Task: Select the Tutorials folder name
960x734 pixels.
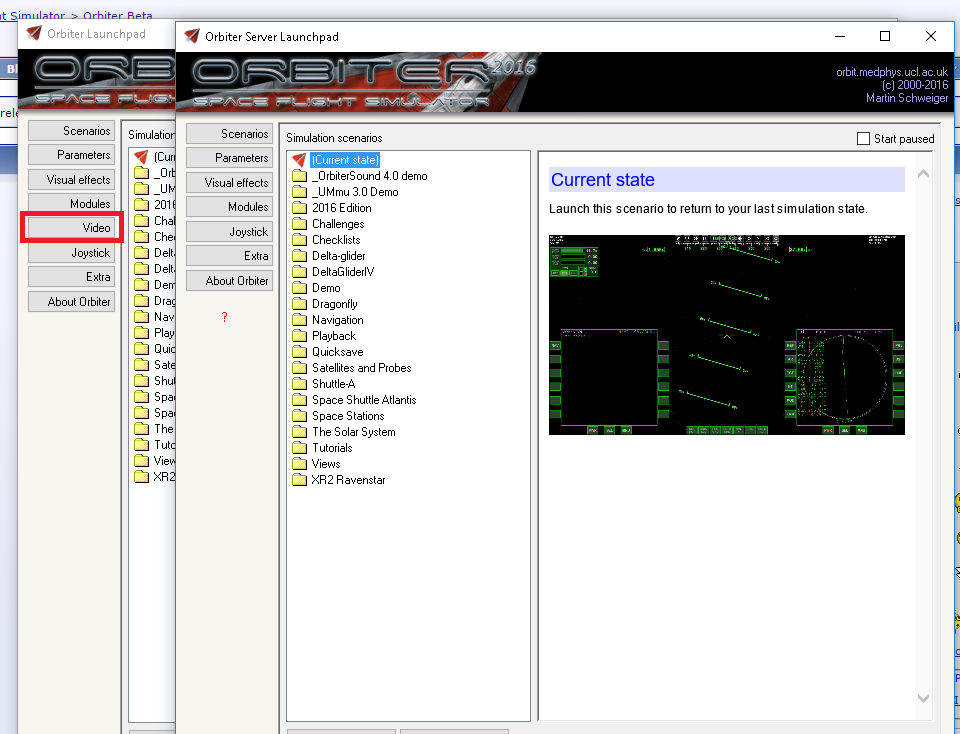Action: click(332, 448)
